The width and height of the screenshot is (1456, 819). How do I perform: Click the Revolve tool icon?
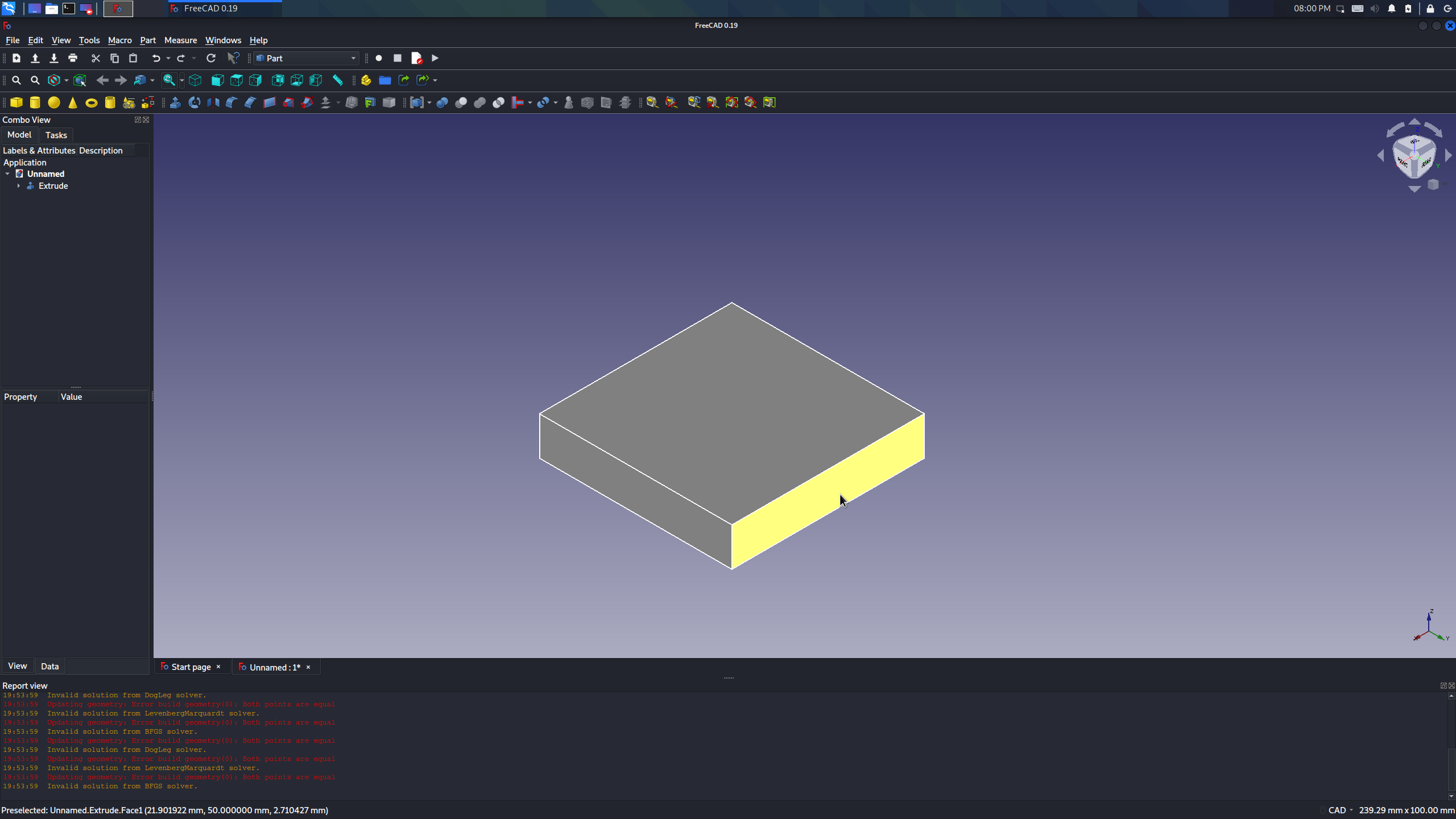pyautogui.click(x=195, y=102)
